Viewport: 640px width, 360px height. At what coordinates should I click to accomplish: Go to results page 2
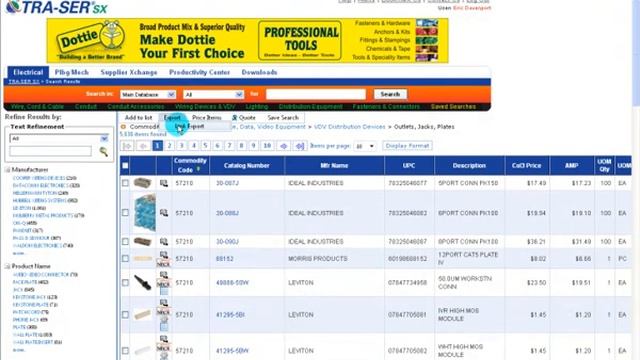[x=169, y=146]
